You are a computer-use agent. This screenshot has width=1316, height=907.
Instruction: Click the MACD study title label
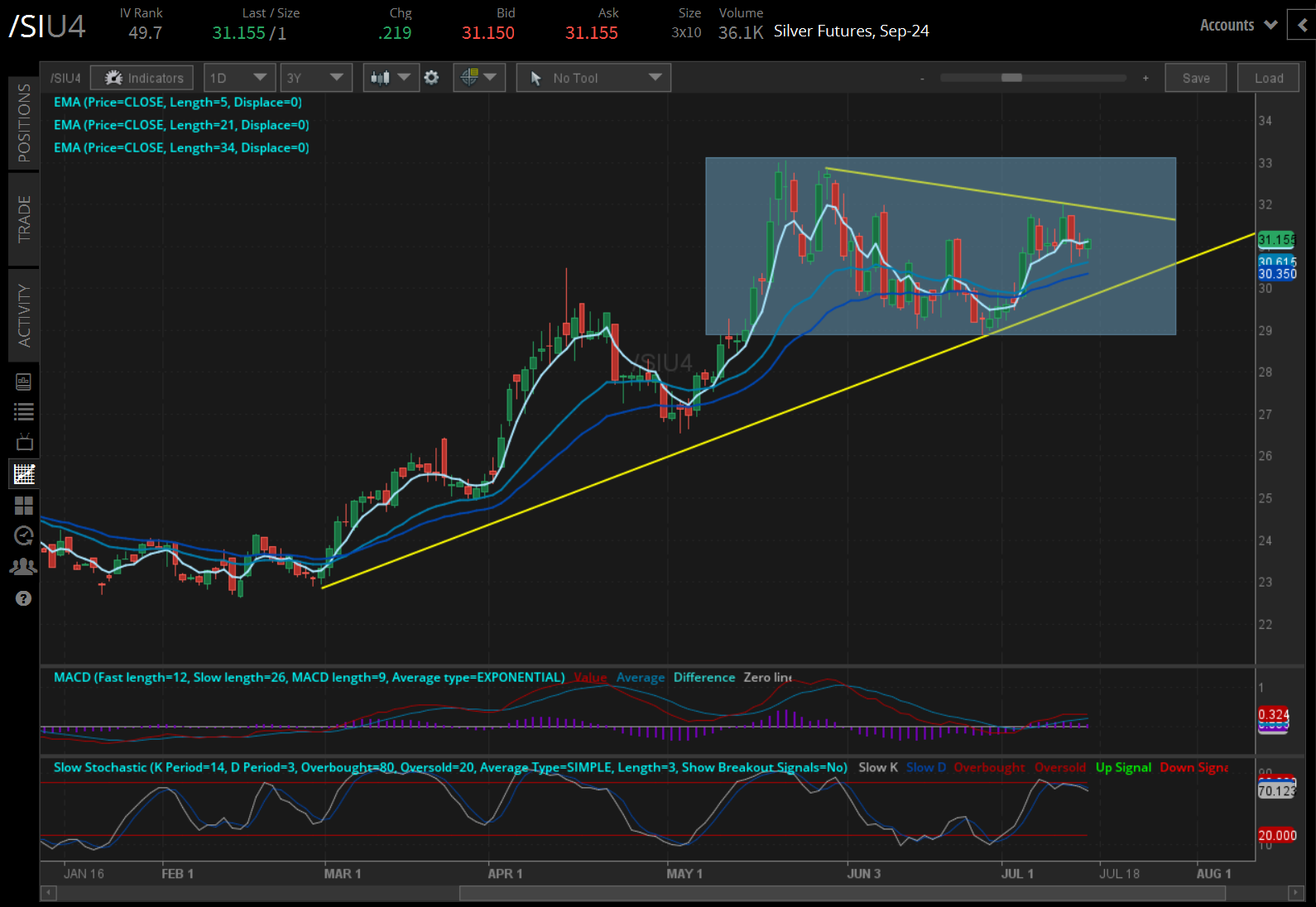click(309, 677)
